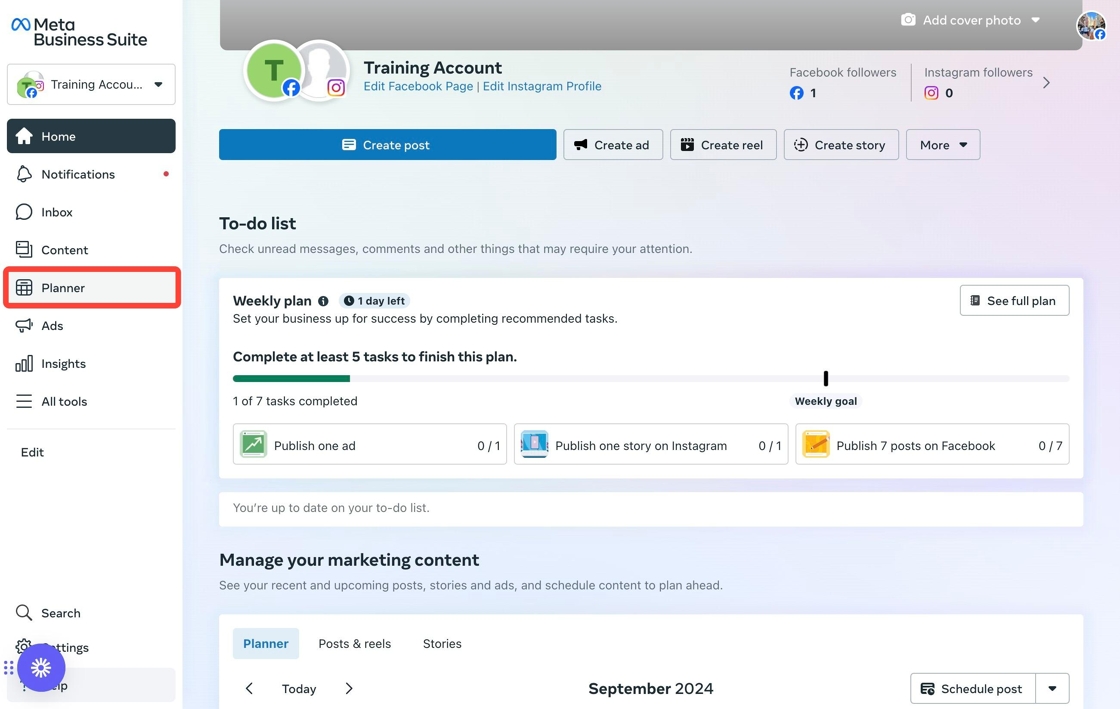1120x709 pixels.
Task: Select the Planner tab in marketing content
Action: tap(266, 643)
